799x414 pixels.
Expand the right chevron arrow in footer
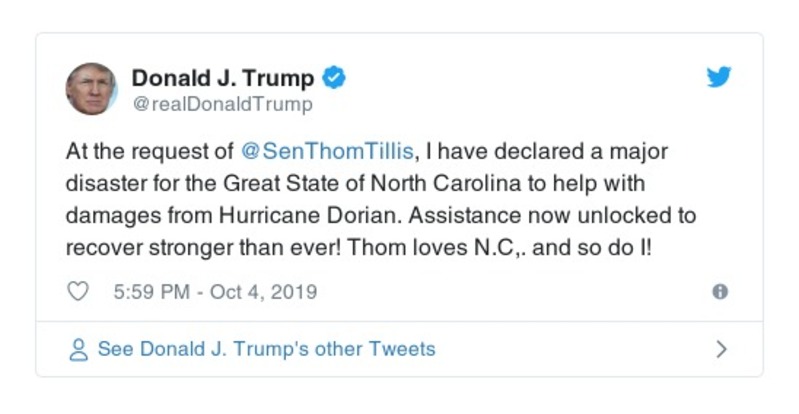[x=721, y=350]
